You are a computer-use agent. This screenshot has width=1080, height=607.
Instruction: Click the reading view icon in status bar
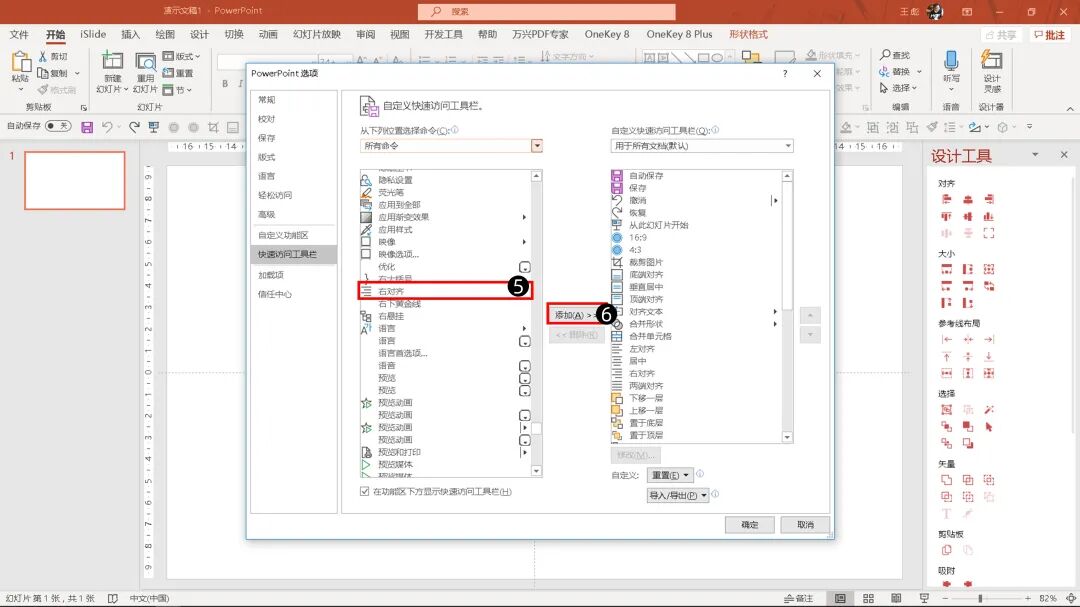(896, 598)
